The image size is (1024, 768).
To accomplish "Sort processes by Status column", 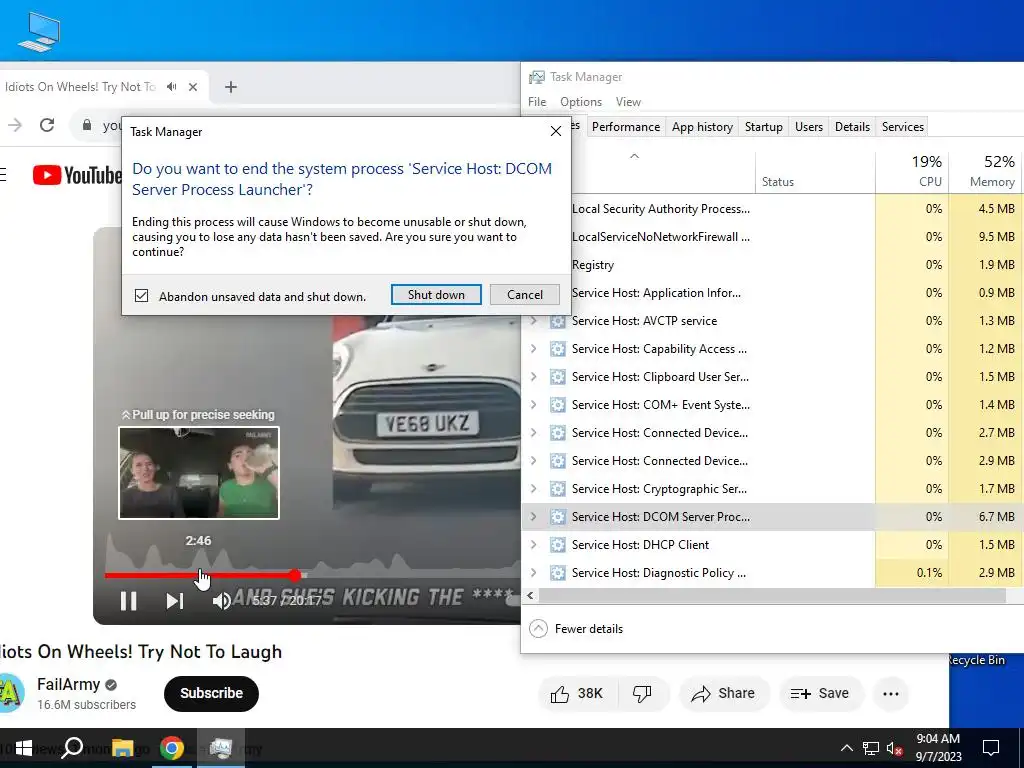I will pos(815,172).
